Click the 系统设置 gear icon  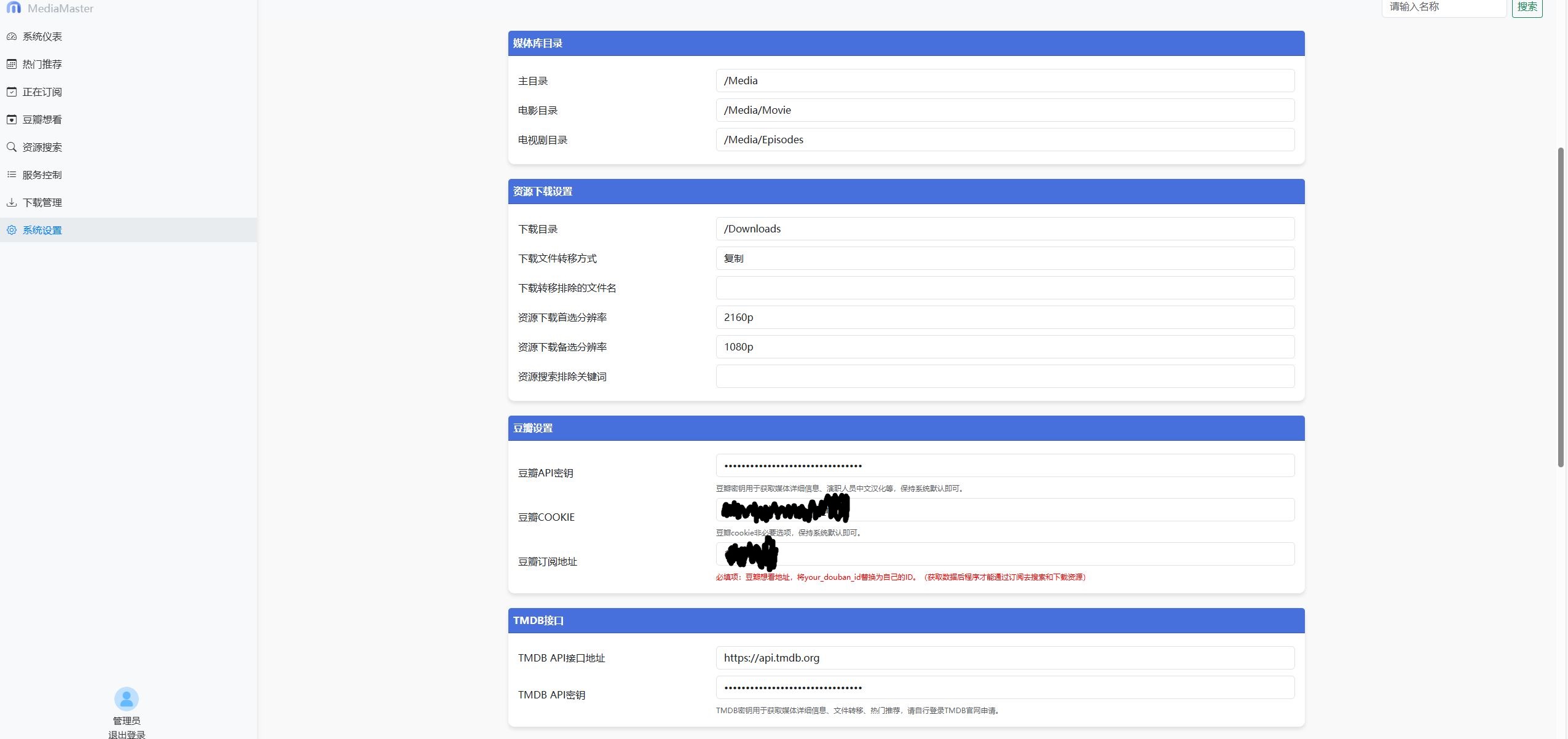coord(12,230)
